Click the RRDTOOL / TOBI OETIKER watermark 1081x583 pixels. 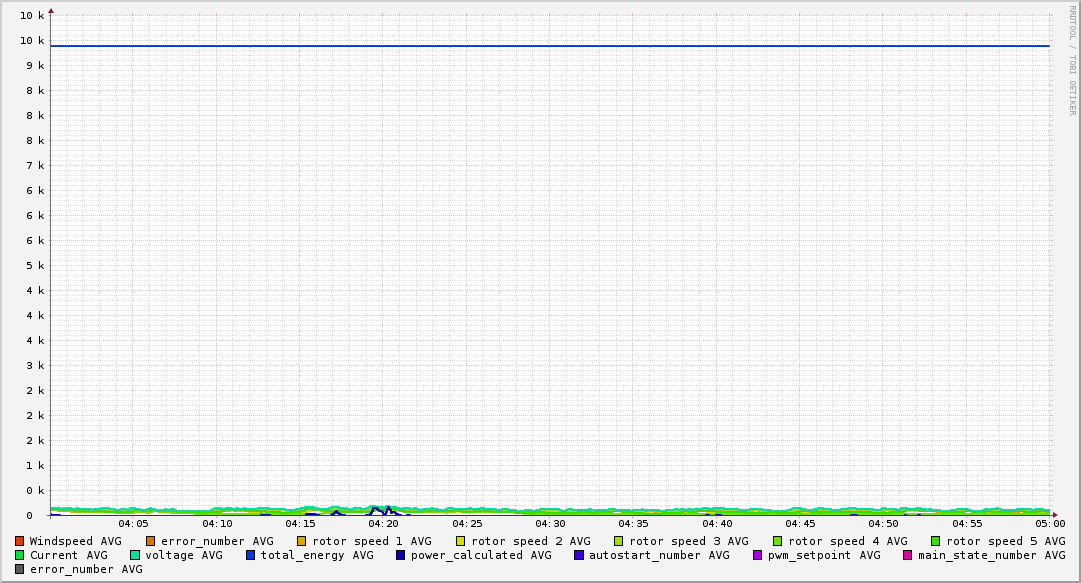tap(1072, 60)
